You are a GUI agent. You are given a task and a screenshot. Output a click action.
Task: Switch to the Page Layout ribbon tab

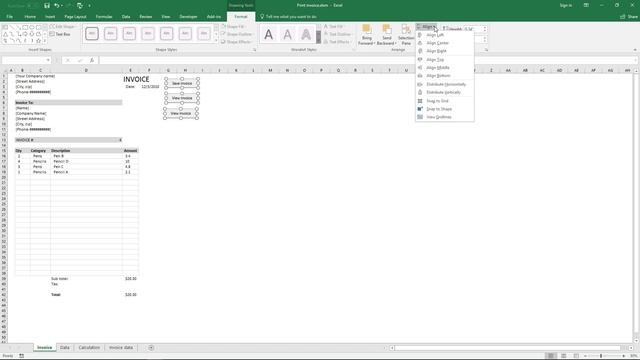75,17
